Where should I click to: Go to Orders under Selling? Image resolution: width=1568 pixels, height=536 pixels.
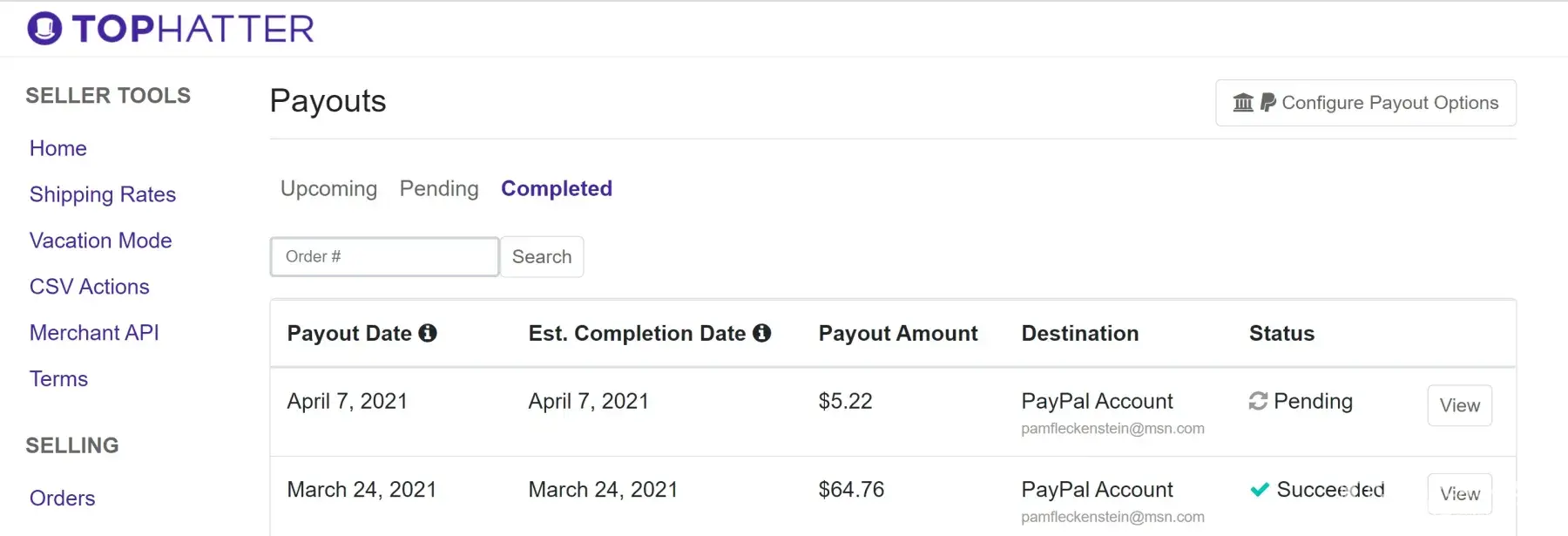click(63, 498)
